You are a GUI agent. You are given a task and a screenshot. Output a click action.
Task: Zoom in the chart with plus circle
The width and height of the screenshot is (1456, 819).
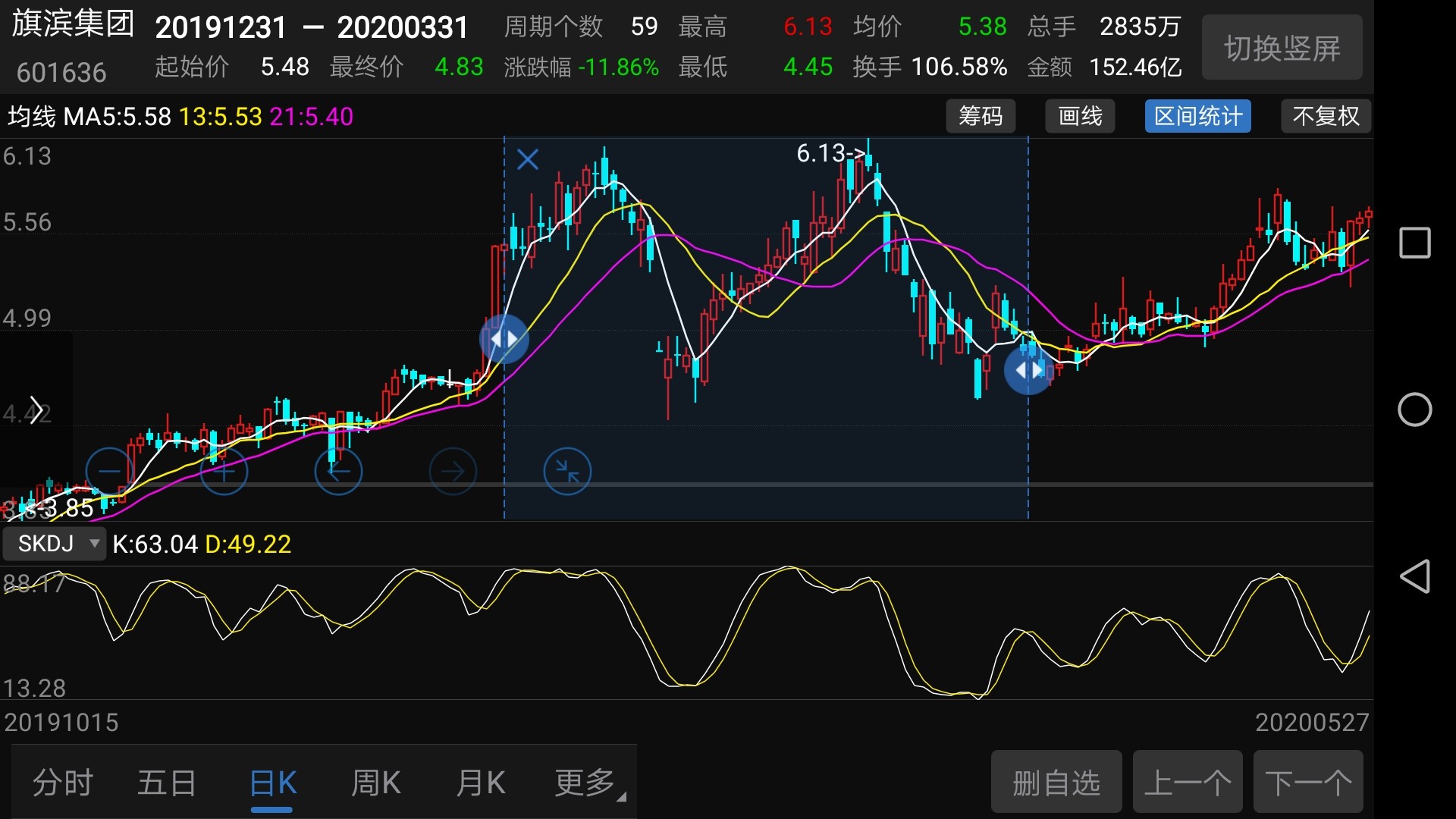click(224, 471)
